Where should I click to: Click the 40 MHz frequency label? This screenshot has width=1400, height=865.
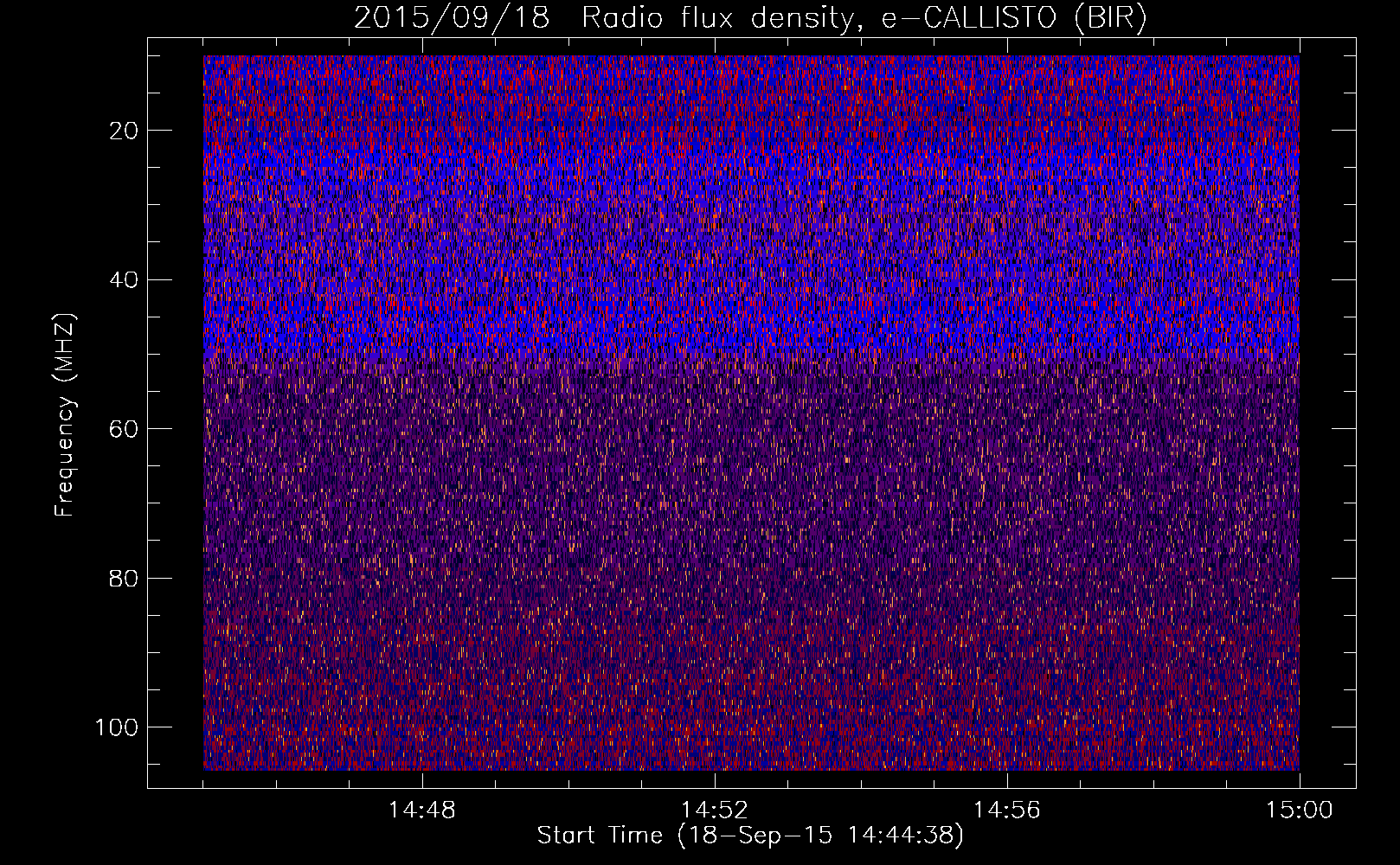(x=124, y=279)
